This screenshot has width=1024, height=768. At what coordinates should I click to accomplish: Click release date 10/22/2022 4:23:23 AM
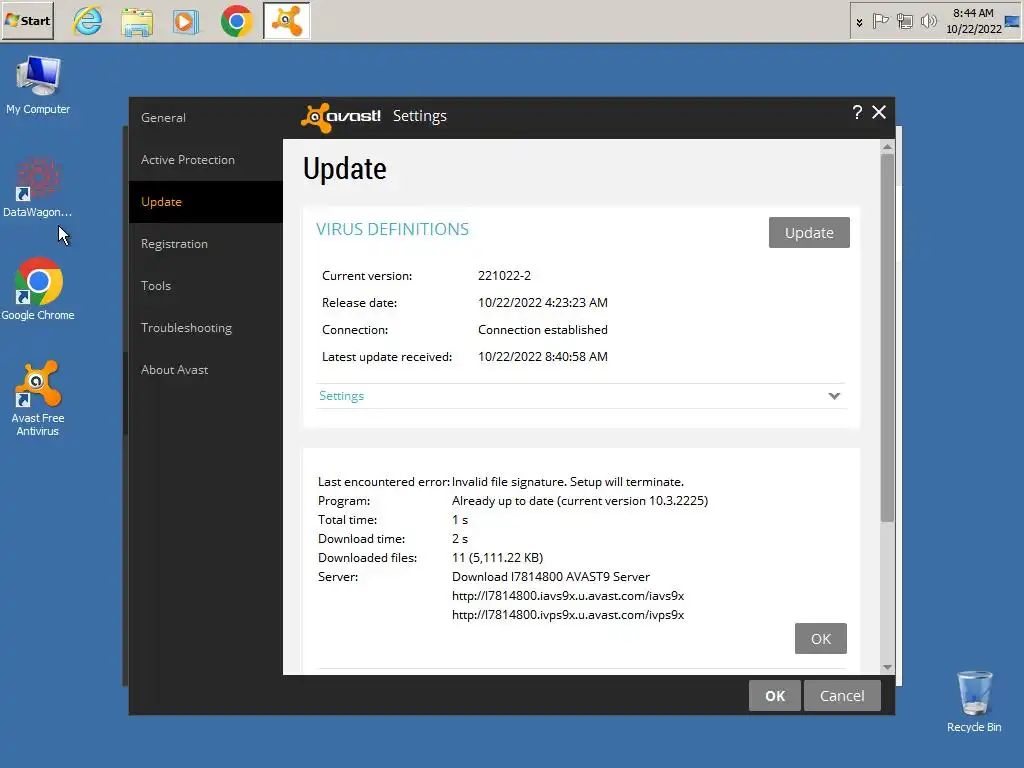543,302
